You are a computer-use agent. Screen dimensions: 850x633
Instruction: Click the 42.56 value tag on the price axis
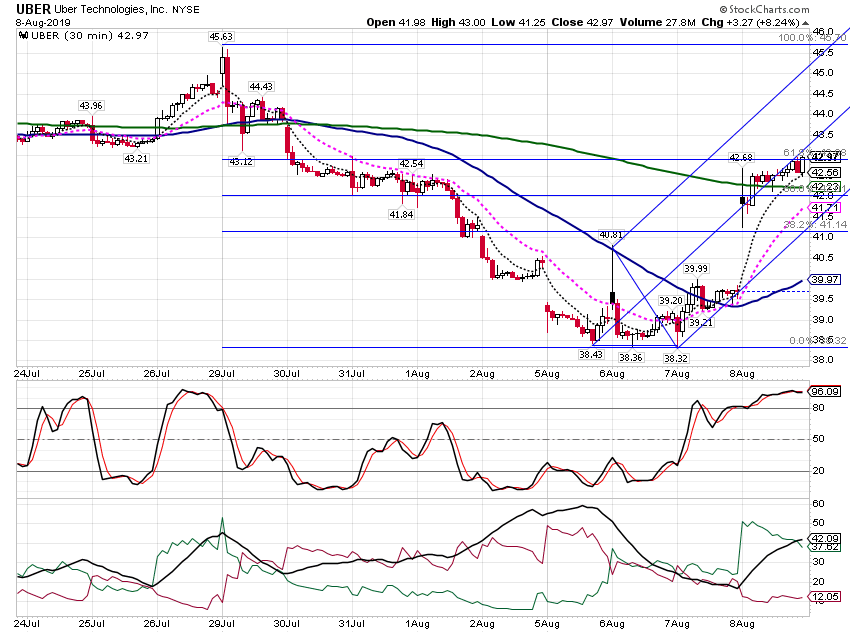click(825, 173)
